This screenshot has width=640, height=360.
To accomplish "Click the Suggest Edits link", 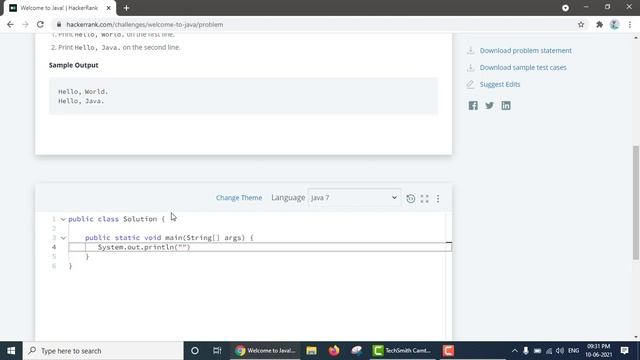I will pos(500,84).
